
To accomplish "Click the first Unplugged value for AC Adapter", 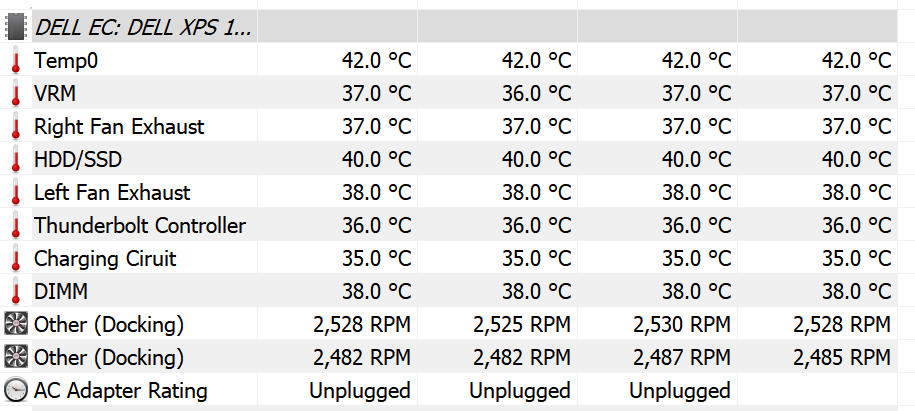I will pyautogui.click(x=360, y=391).
